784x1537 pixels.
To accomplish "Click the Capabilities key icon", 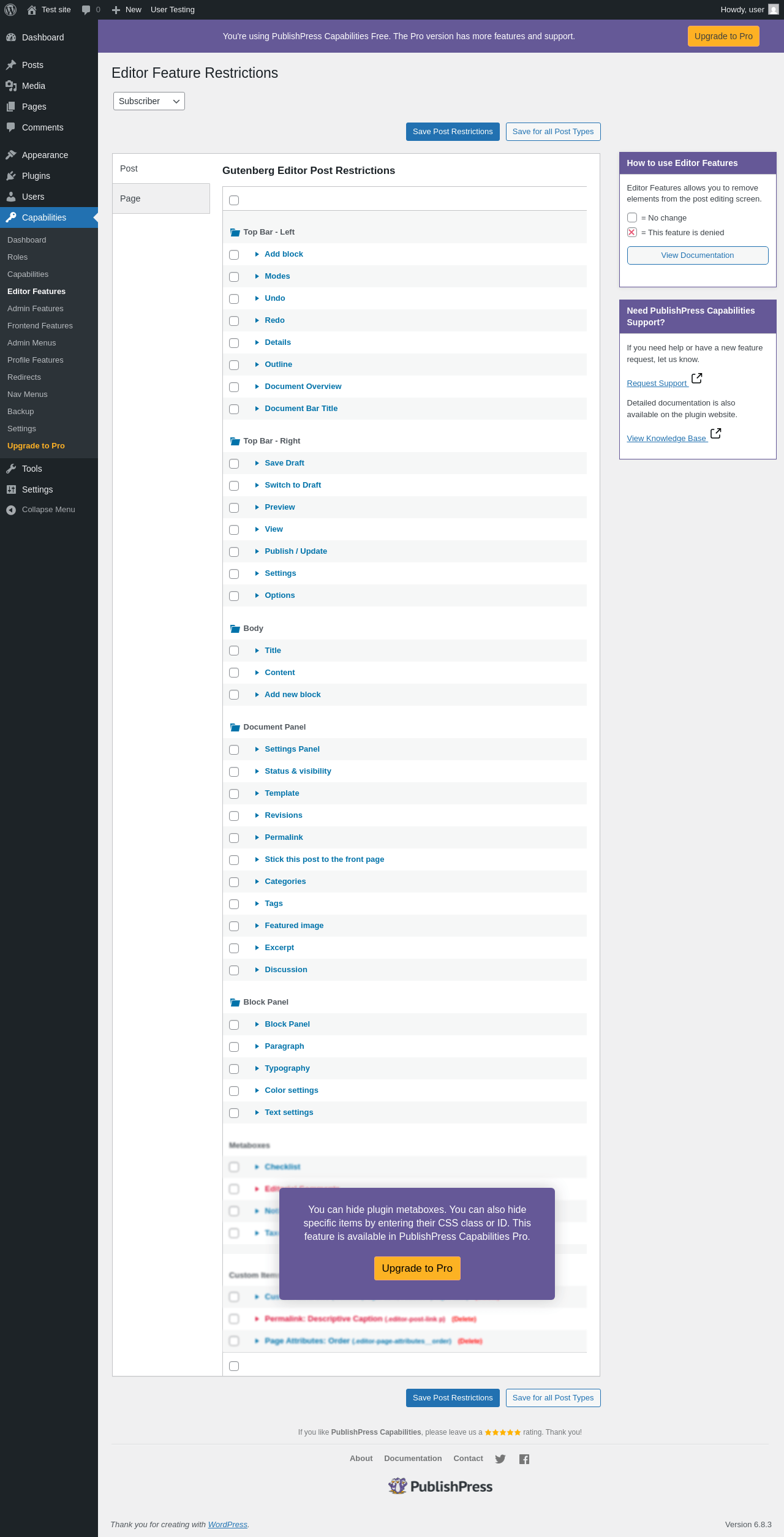I will click(x=11, y=217).
